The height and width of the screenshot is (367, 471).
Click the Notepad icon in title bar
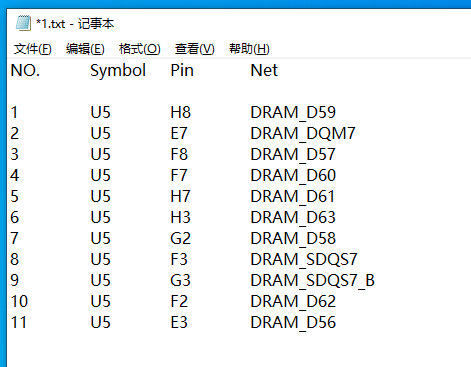pyautogui.click(x=23, y=23)
